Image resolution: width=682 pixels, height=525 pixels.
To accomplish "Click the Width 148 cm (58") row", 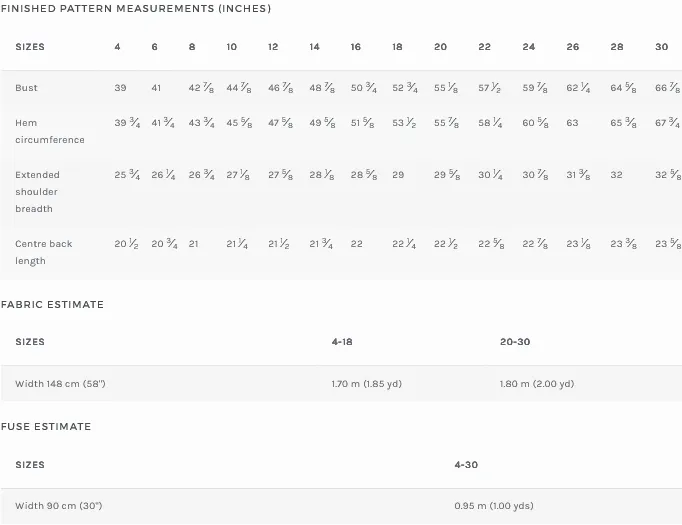I will point(341,384).
